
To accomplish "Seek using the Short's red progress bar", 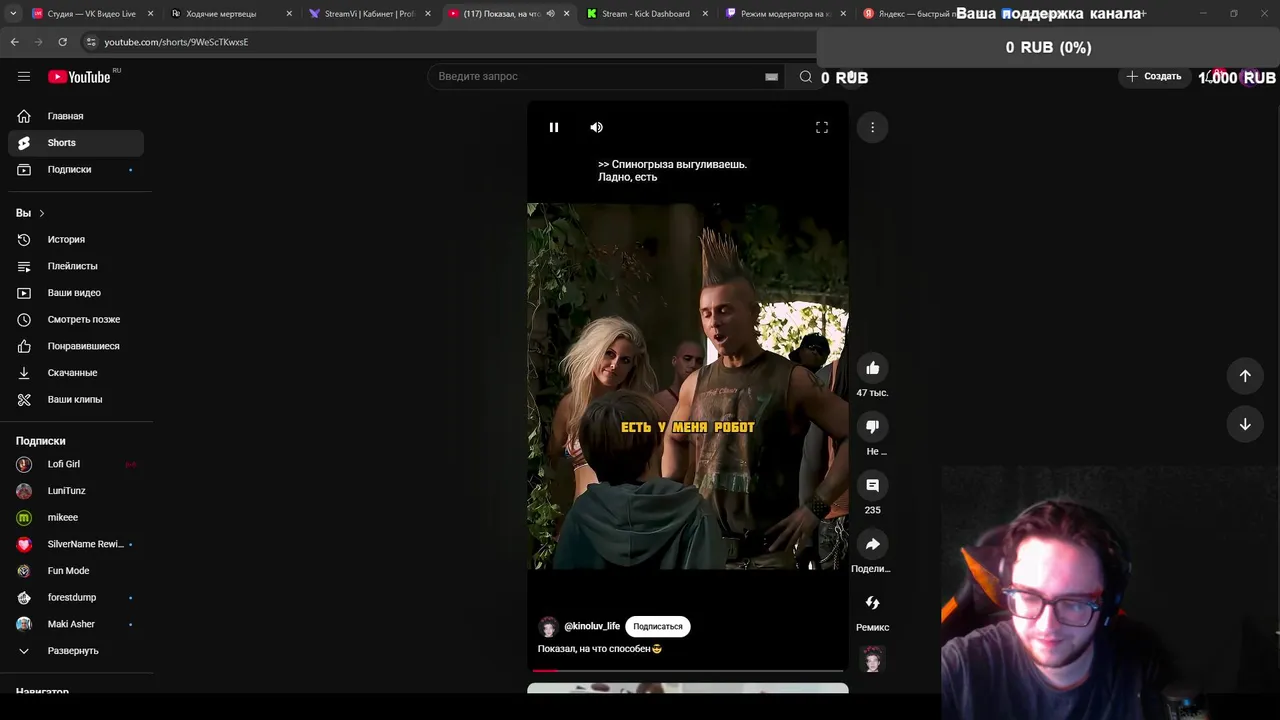I will click(688, 670).
